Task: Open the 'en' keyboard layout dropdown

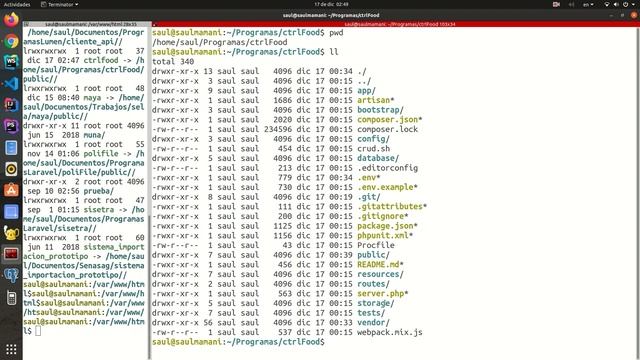Action: [588, 4]
